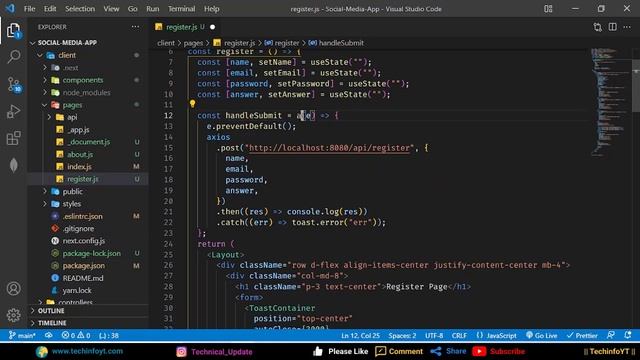The height and width of the screenshot is (360, 640).
Task: Open _document.js in the explorer
Action: click(88, 142)
